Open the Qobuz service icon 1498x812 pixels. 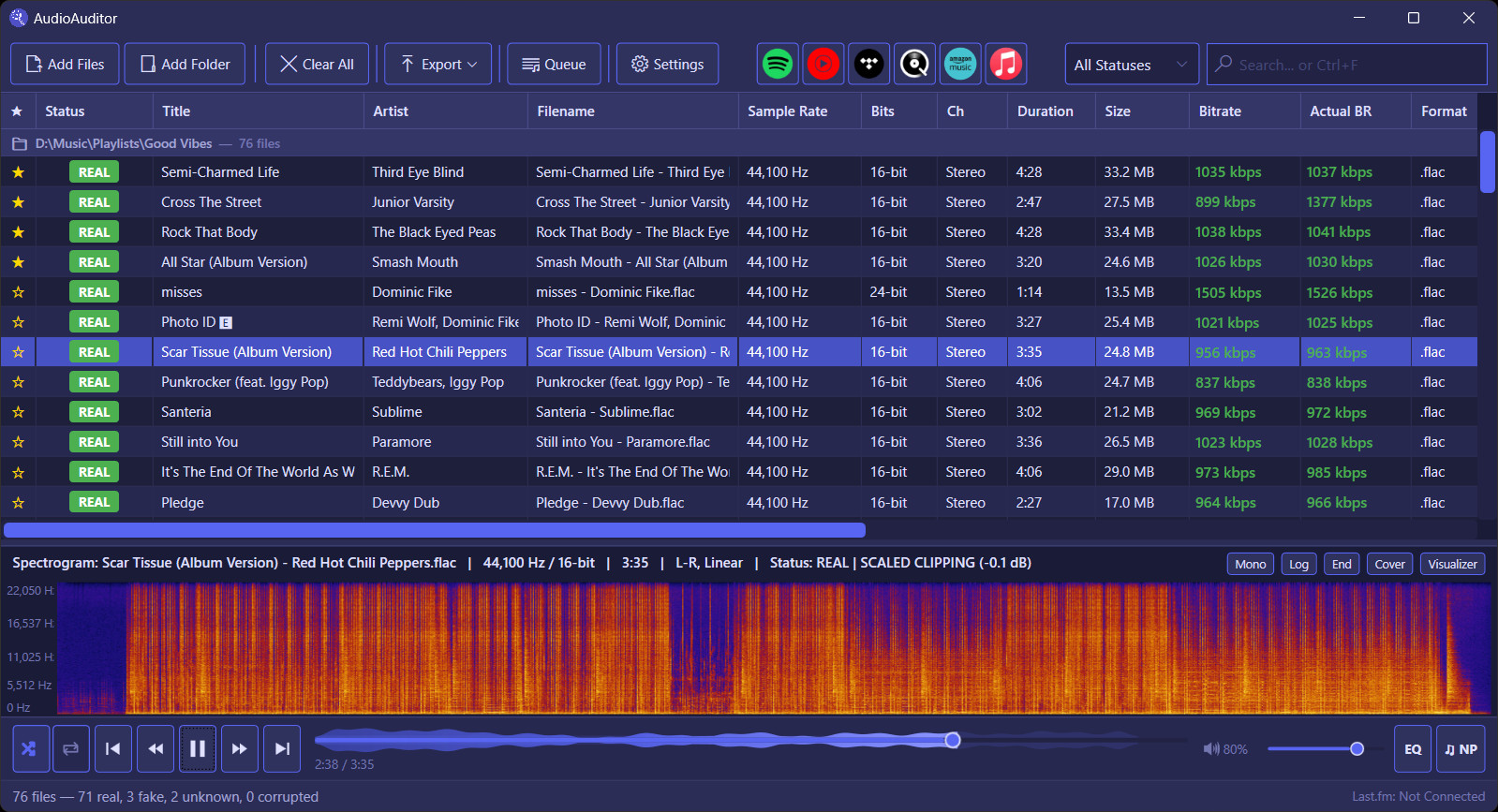914,64
